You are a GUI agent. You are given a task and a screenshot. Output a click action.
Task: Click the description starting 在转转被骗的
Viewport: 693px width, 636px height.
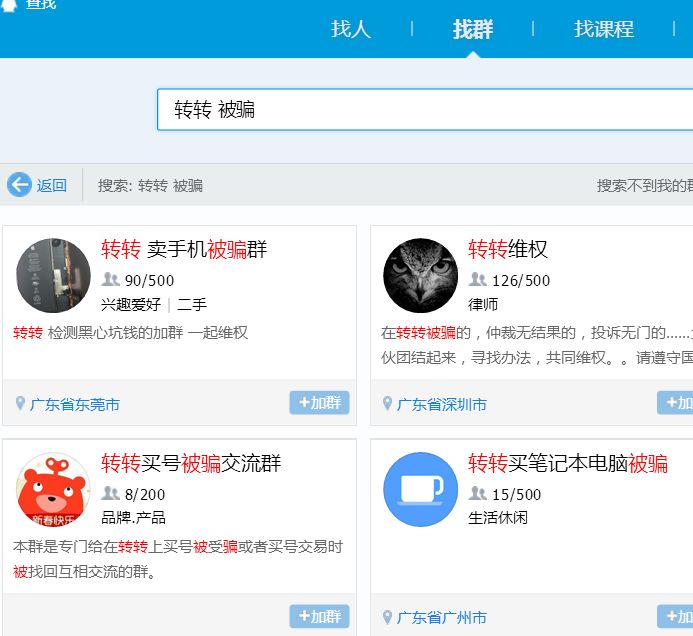[x=537, y=345]
